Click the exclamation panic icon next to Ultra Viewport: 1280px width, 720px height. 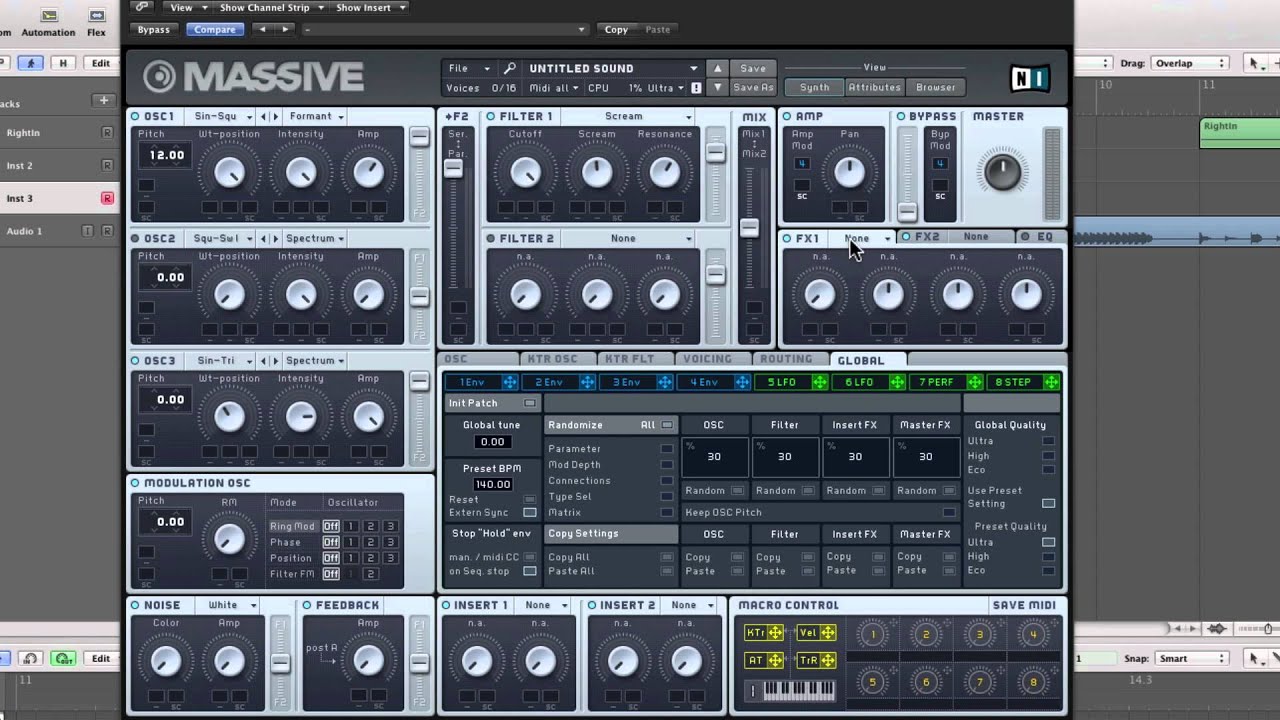[696, 88]
